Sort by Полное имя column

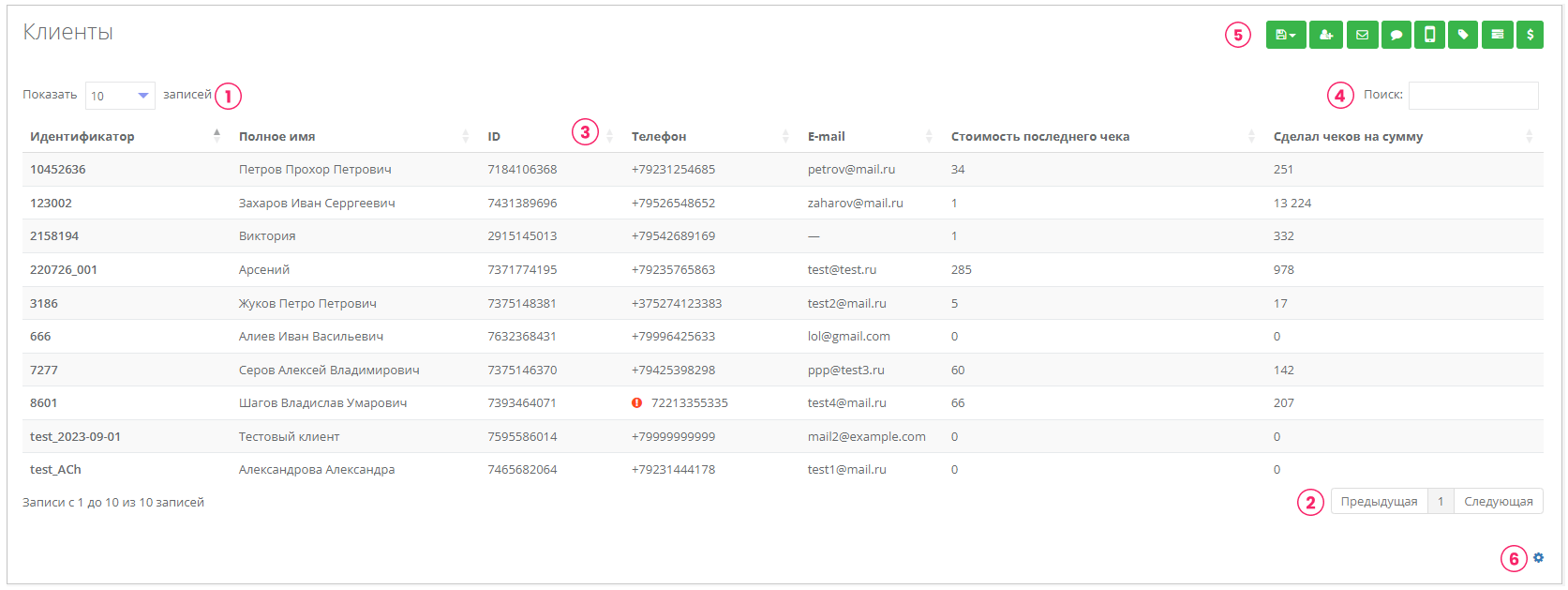point(355,136)
